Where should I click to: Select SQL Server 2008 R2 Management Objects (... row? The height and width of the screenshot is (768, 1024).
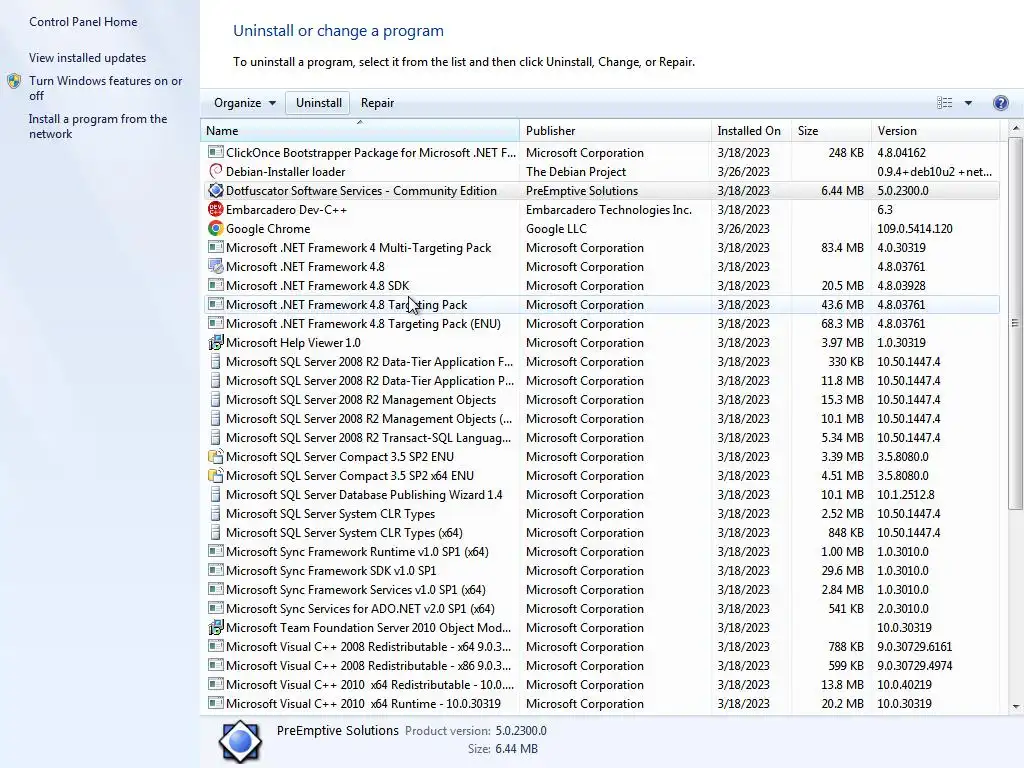click(601, 419)
